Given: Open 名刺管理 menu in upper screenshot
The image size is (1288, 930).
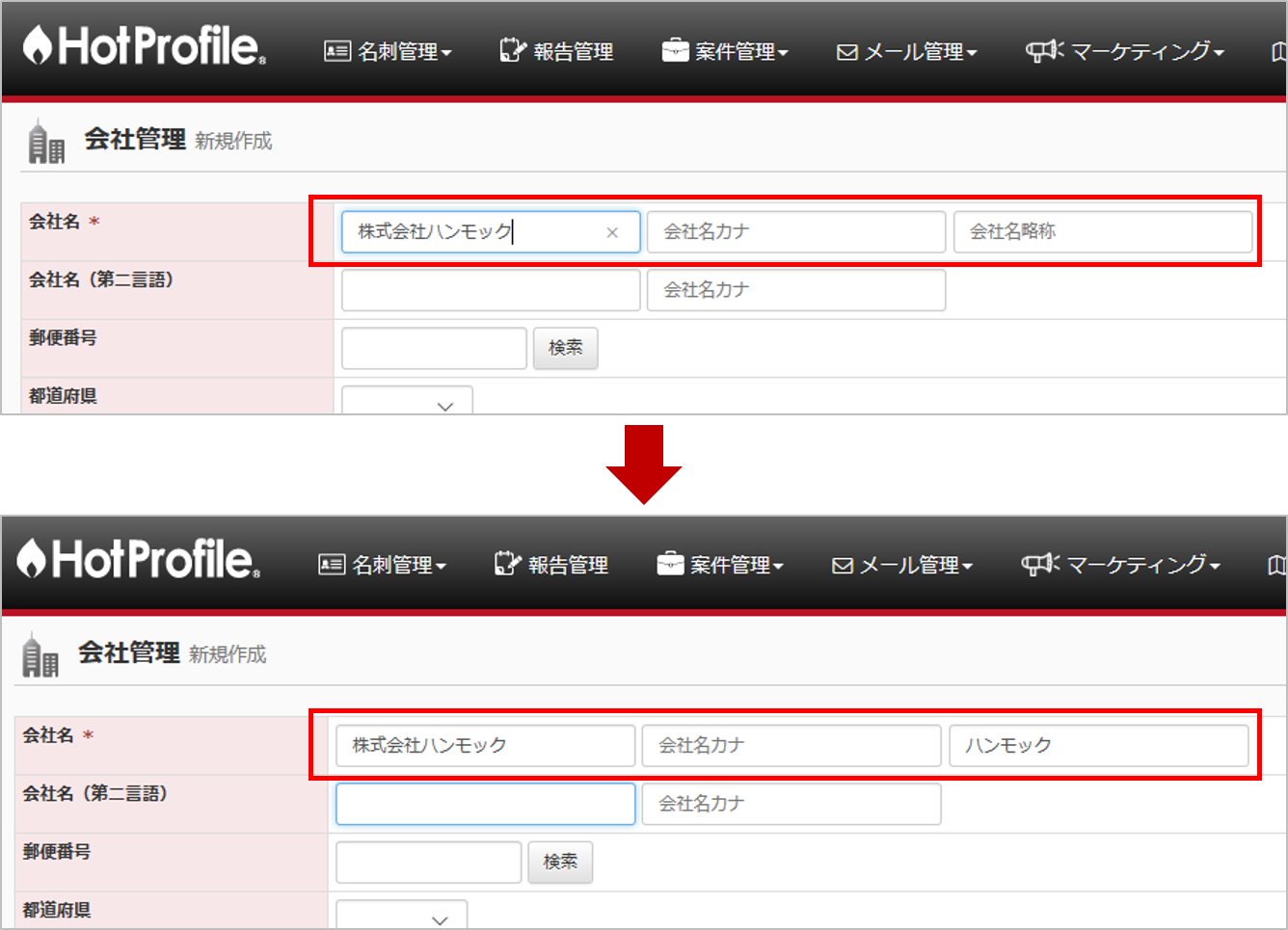Looking at the screenshot, I should tap(388, 51).
